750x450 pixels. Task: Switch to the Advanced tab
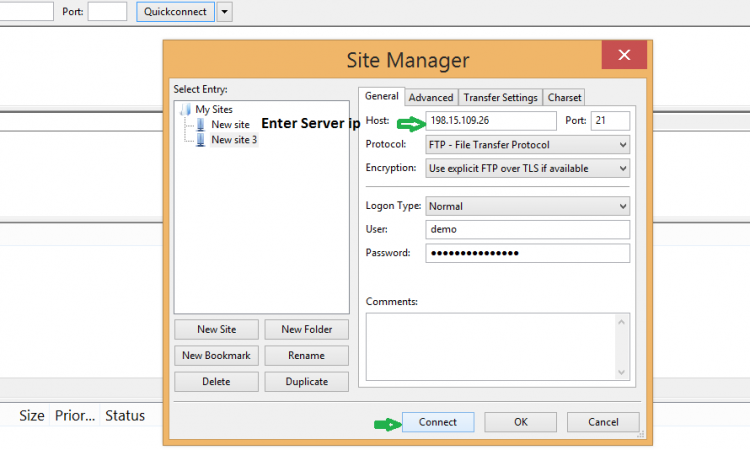[x=431, y=98]
